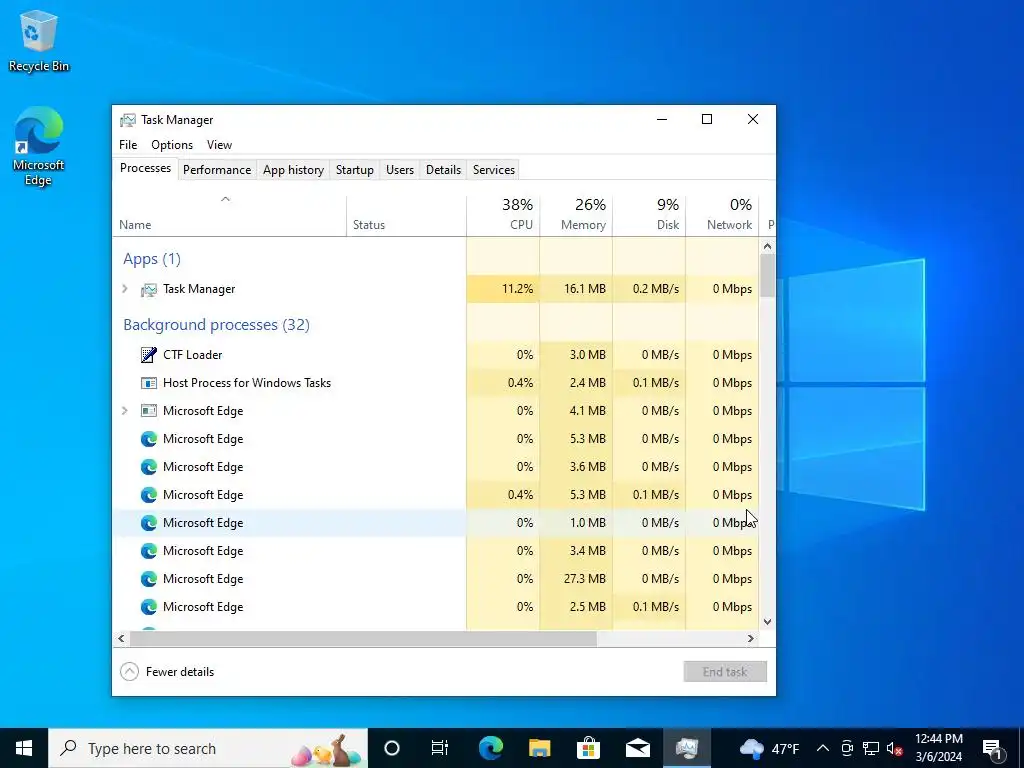Image resolution: width=1024 pixels, height=768 pixels.
Task: Click the horizontal scrollbar thumb
Action: (x=363, y=638)
